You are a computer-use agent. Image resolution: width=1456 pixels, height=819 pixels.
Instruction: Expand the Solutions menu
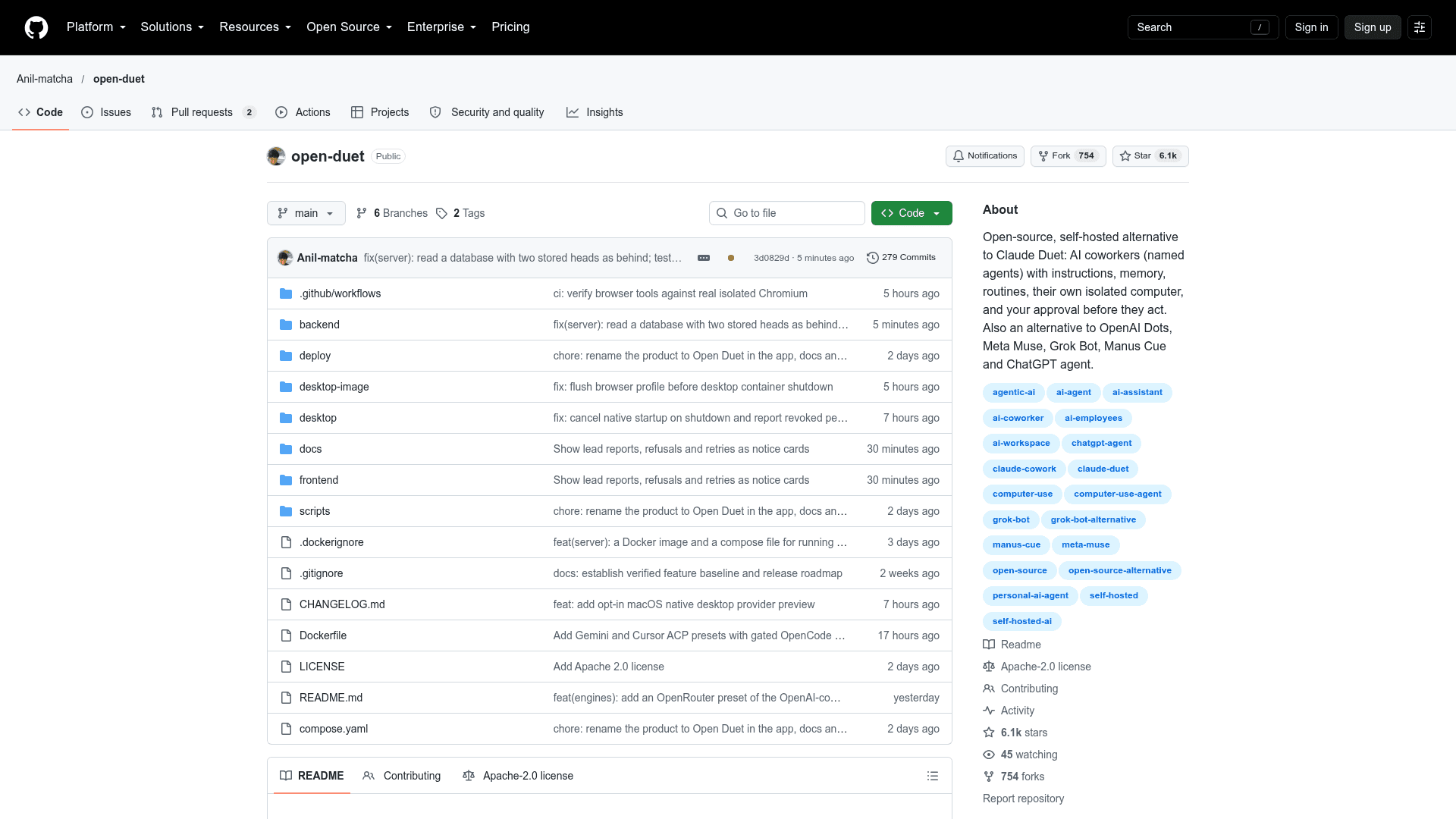point(172,27)
